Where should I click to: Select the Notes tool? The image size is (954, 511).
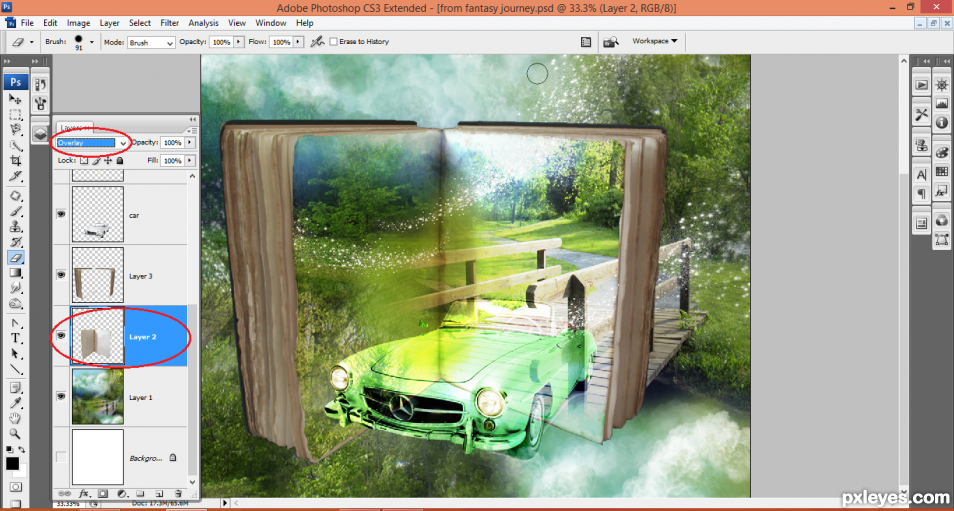click(15, 388)
